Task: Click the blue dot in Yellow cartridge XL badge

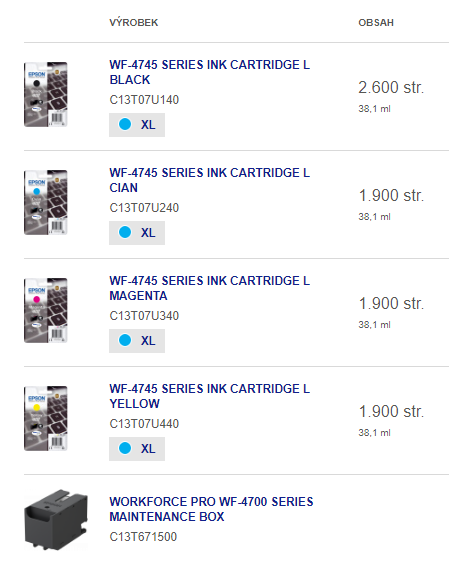Action: click(x=125, y=448)
